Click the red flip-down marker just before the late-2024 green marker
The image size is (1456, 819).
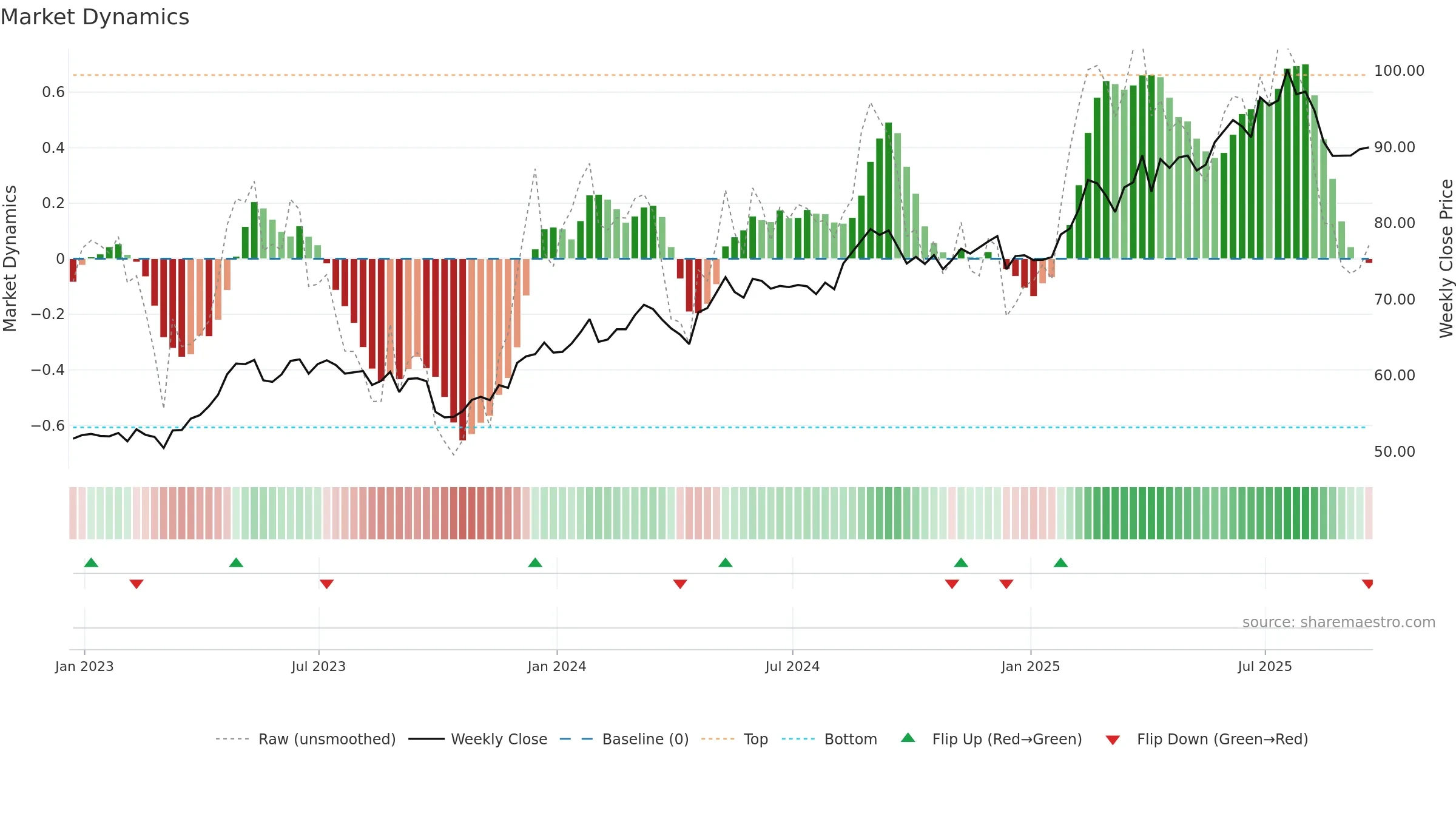(952, 584)
